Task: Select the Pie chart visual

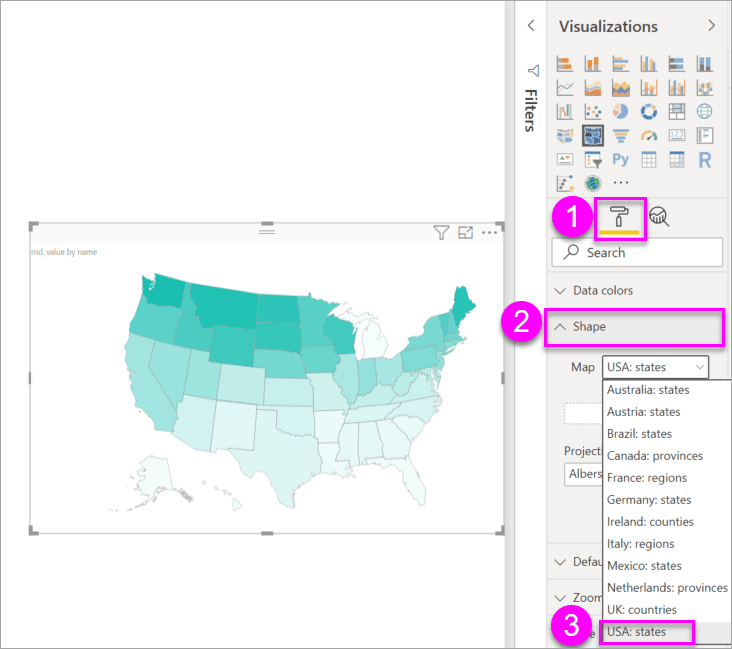Action: tap(621, 111)
